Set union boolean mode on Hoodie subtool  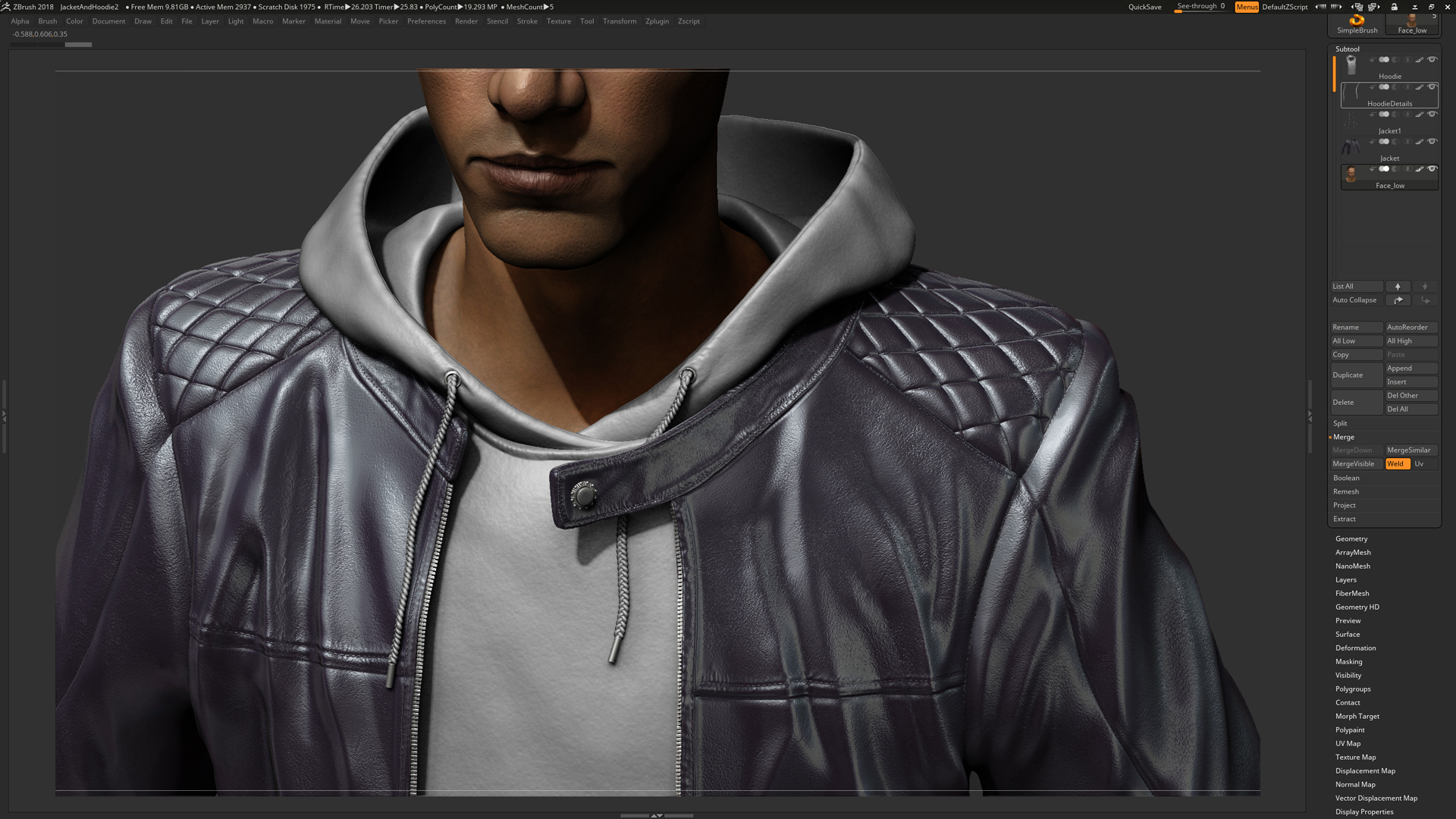click(1384, 60)
